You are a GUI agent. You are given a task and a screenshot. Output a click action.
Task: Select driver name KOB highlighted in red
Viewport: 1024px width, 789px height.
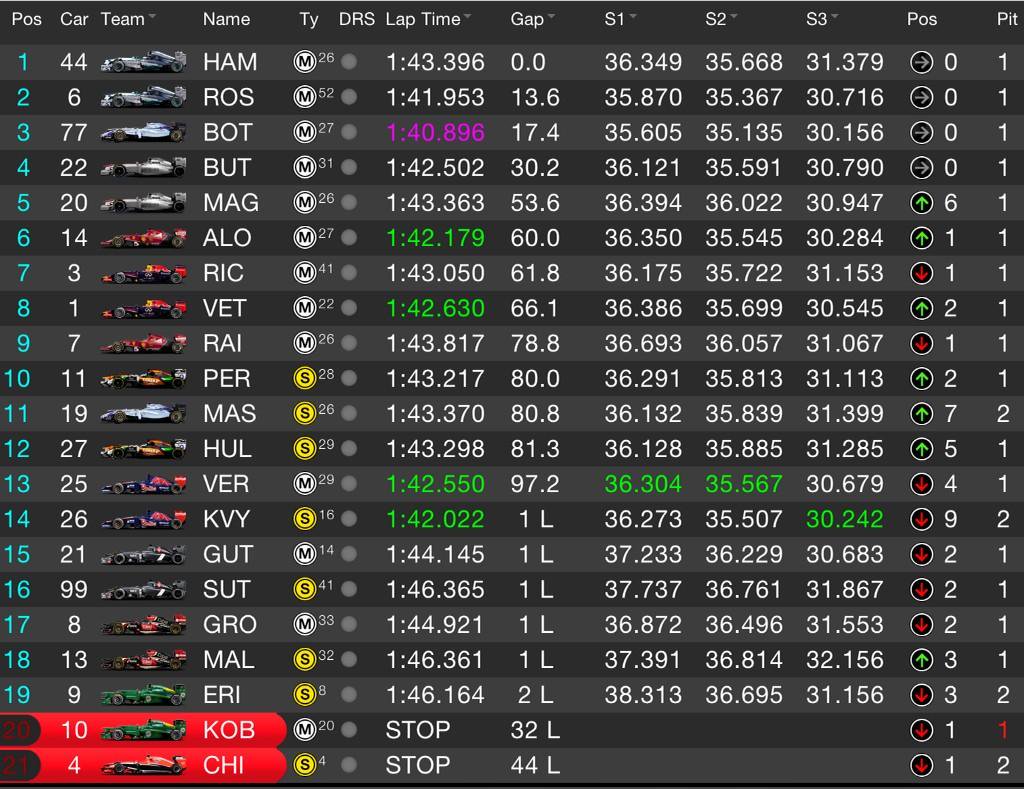229,730
